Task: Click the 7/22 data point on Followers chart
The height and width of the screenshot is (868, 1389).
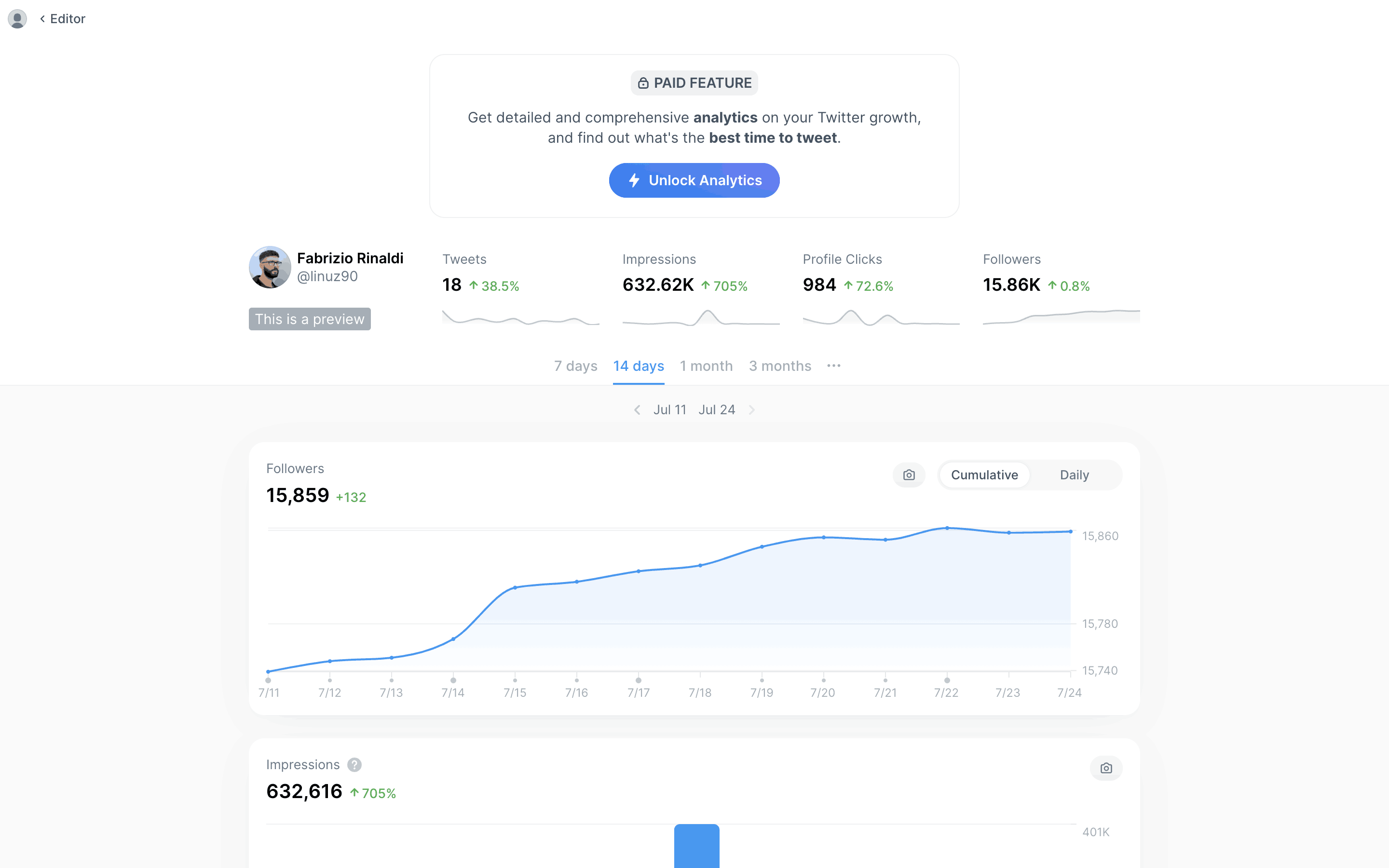Action: [947, 528]
